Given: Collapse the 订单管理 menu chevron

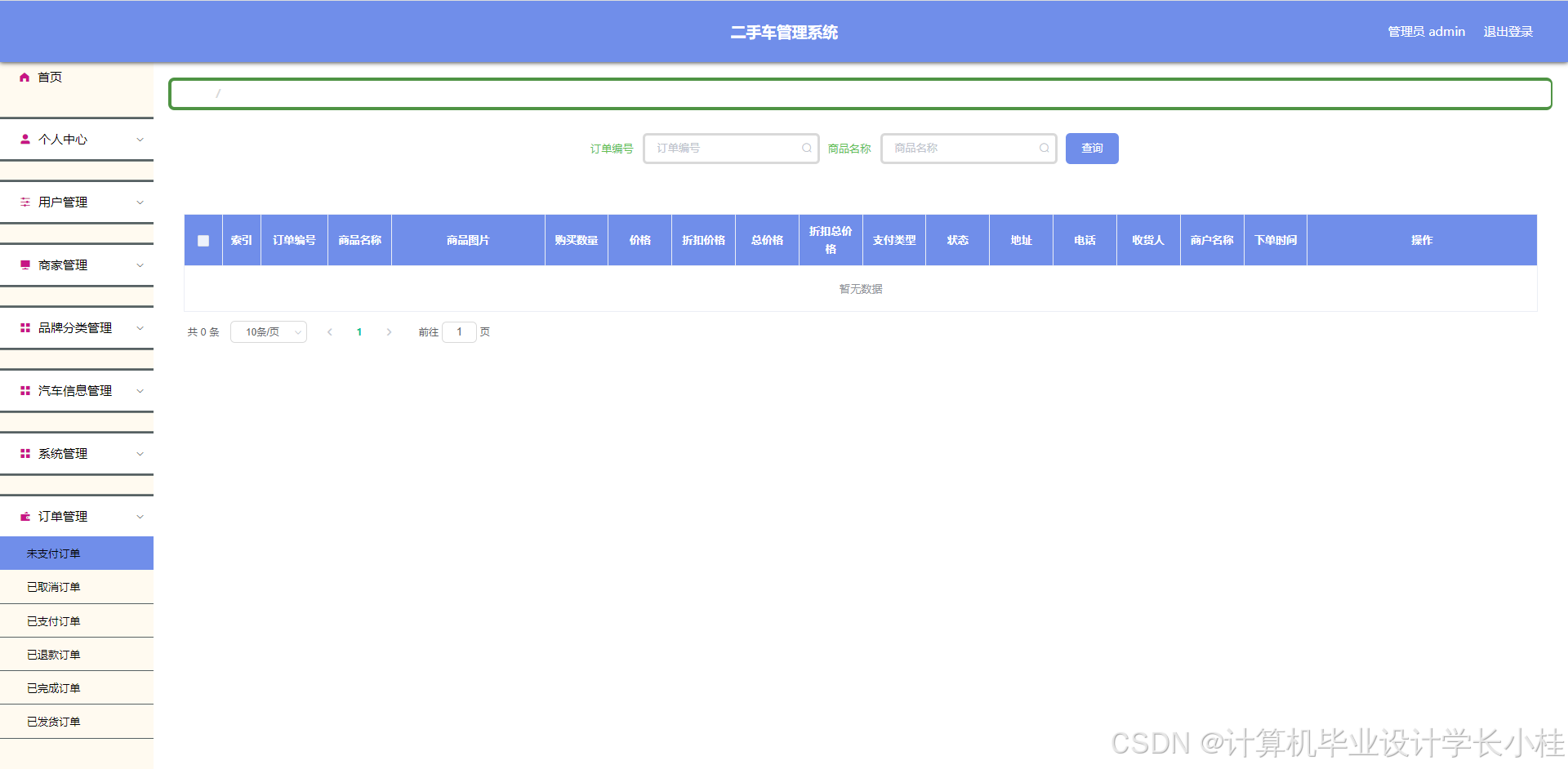Looking at the screenshot, I should (x=140, y=517).
